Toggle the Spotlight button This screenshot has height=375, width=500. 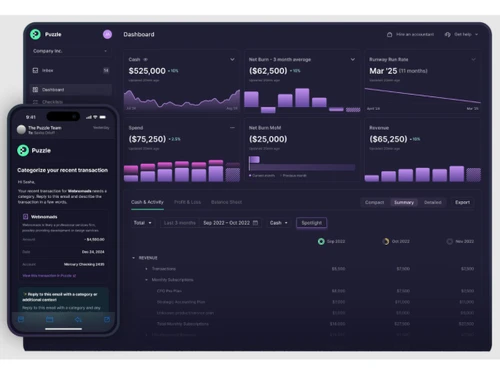pyautogui.click(x=312, y=223)
